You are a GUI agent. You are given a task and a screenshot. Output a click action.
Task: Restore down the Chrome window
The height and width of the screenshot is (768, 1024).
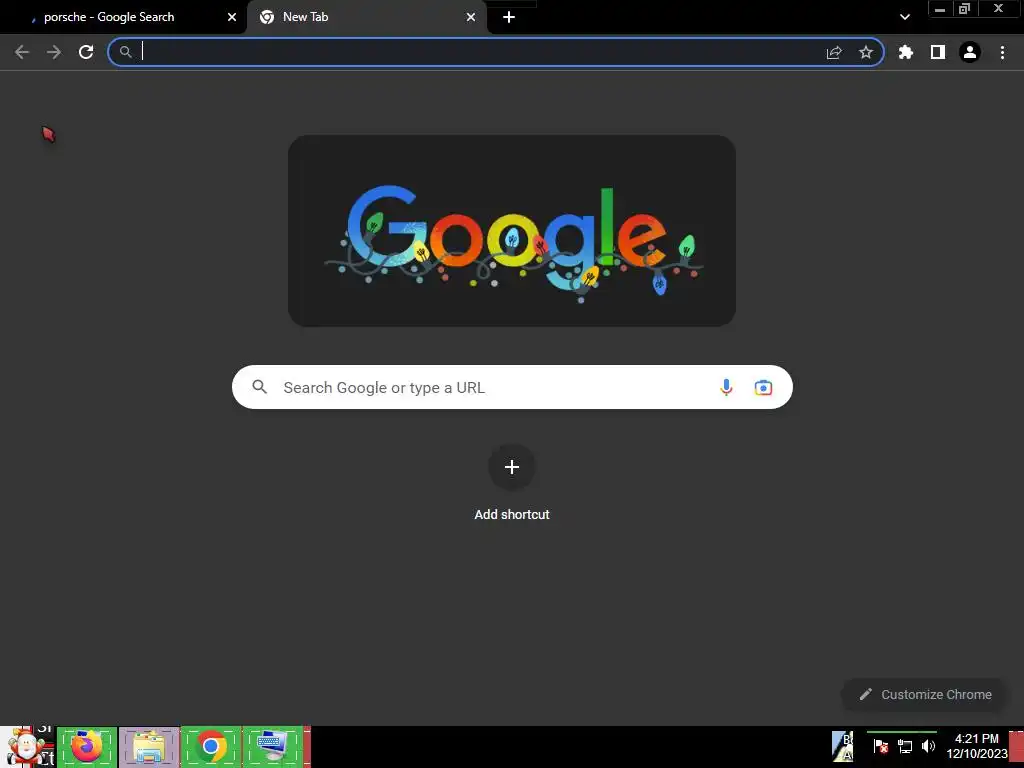click(965, 9)
